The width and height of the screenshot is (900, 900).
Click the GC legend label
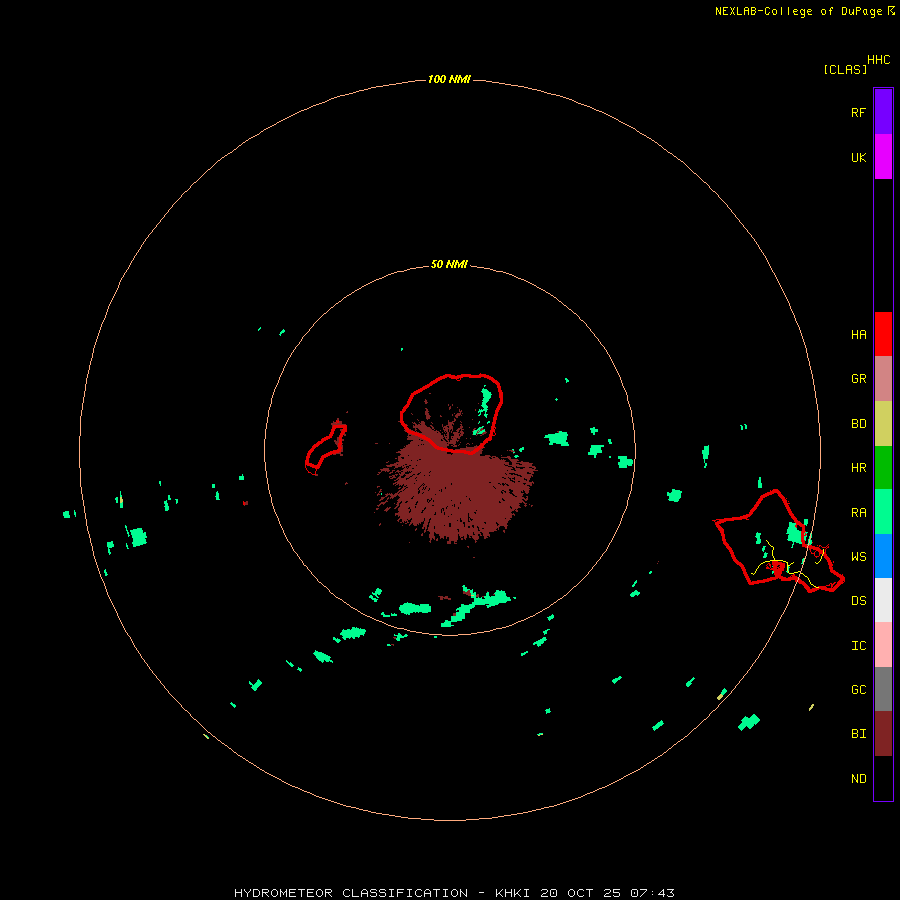pos(858,690)
